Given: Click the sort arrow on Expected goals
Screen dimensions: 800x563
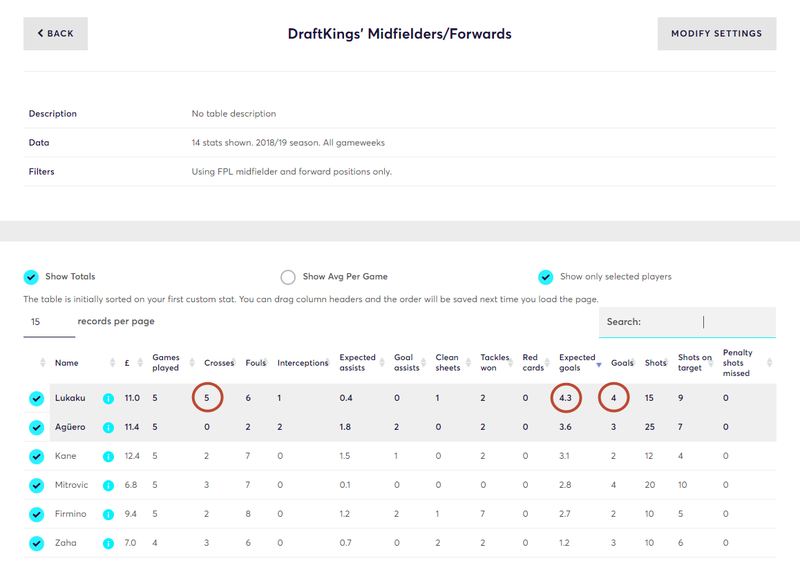Looking at the screenshot, I should 599,364.
